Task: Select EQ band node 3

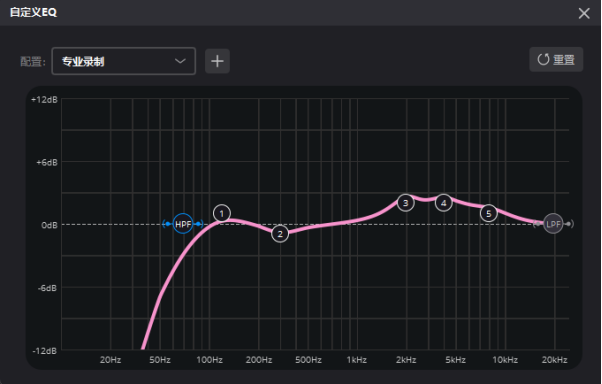Action: (405, 203)
